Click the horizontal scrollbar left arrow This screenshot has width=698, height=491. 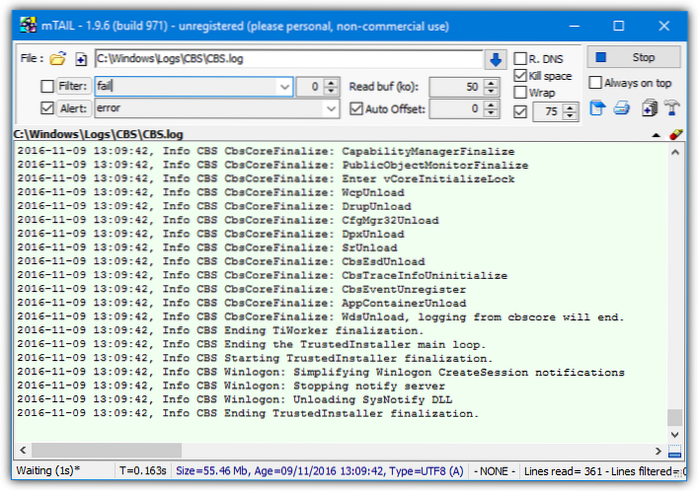point(23,451)
